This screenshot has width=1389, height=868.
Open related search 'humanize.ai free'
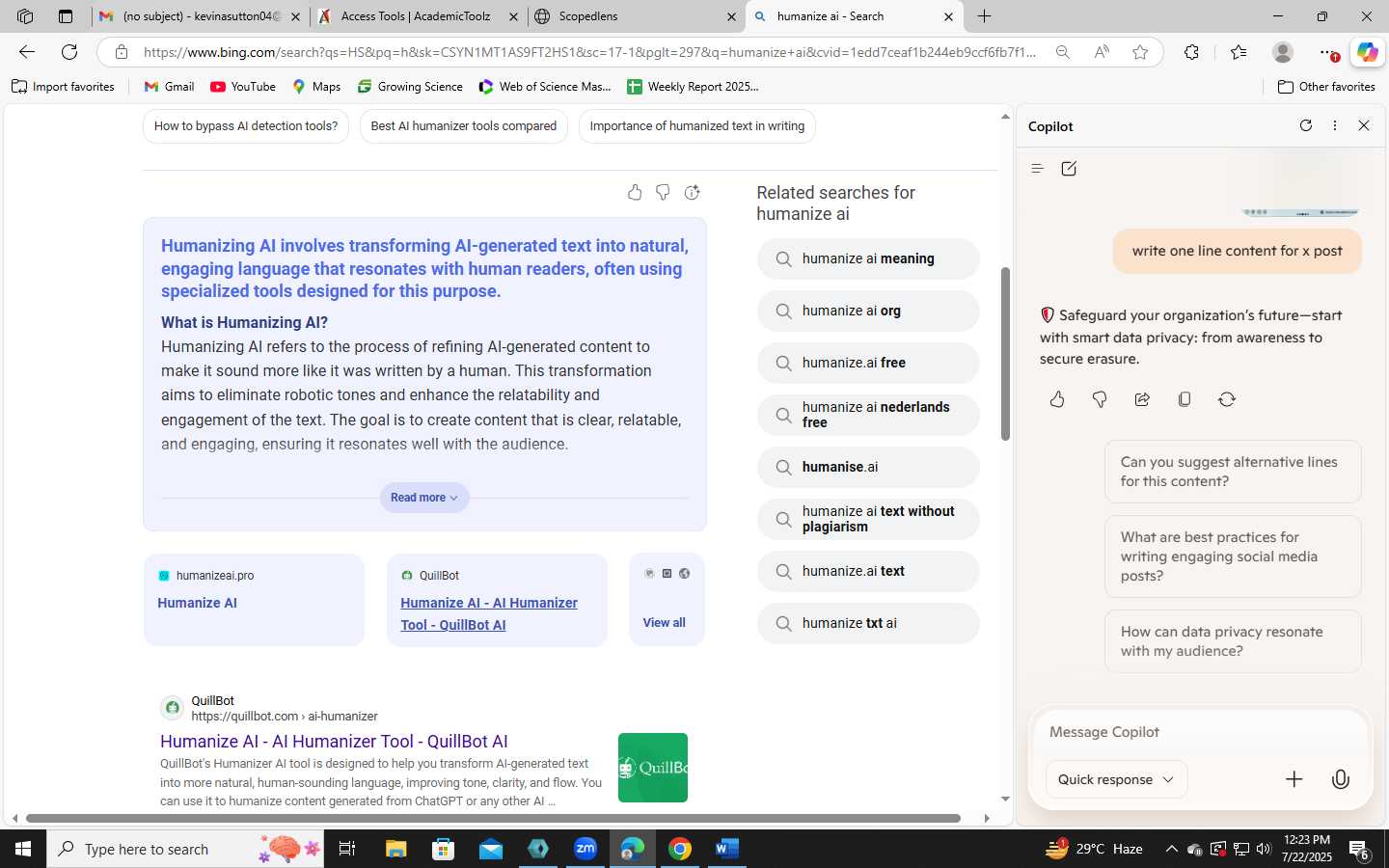(868, 363)
